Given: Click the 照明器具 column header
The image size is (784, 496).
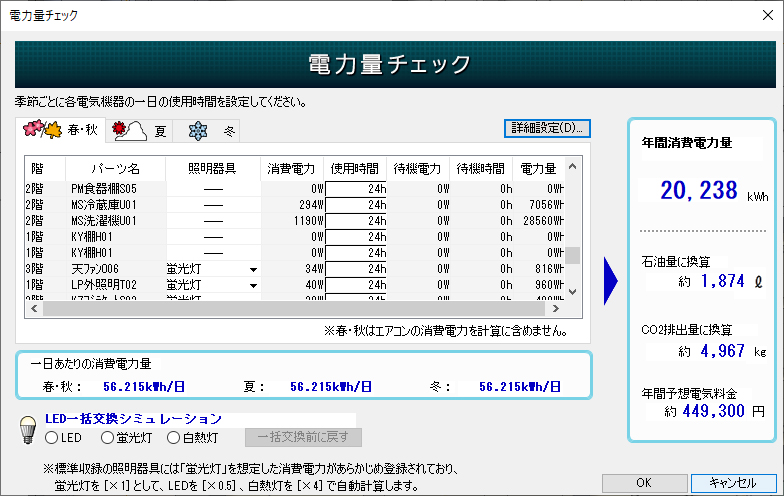Looking at the screenshot, I should (213, 168).
